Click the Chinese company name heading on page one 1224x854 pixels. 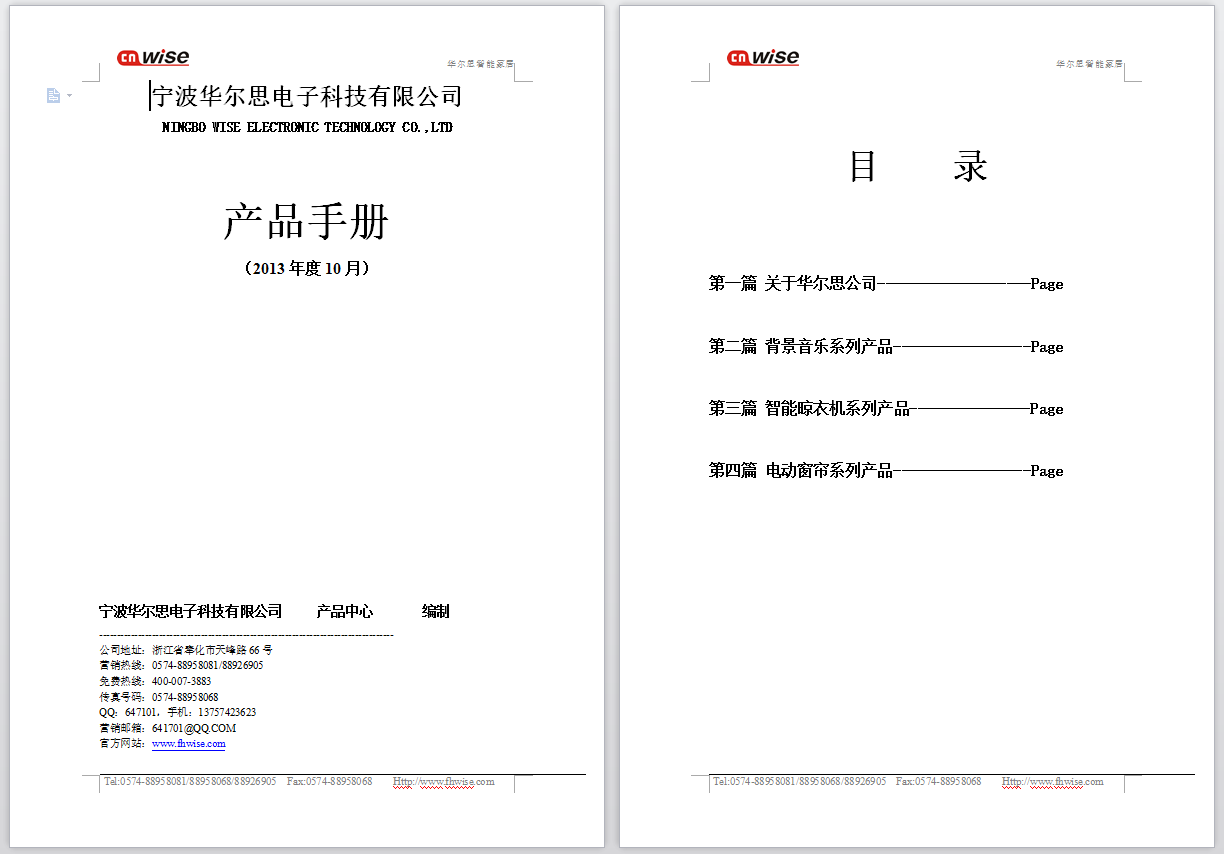point(307,96)
